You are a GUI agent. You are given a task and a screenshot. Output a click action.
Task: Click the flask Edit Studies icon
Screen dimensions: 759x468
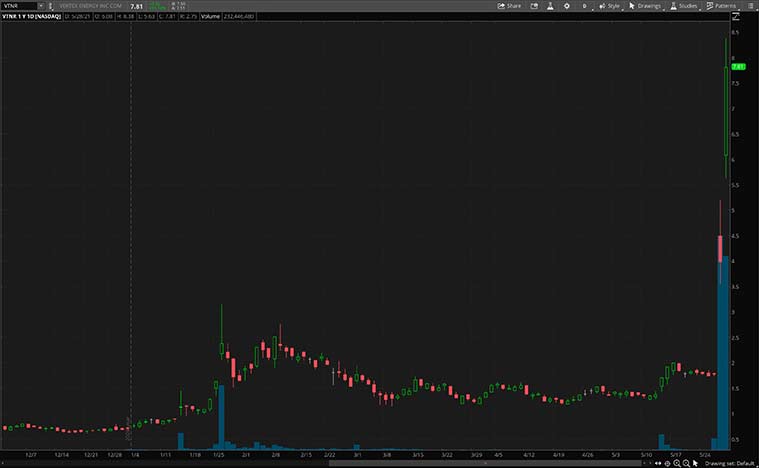[548, 6]
